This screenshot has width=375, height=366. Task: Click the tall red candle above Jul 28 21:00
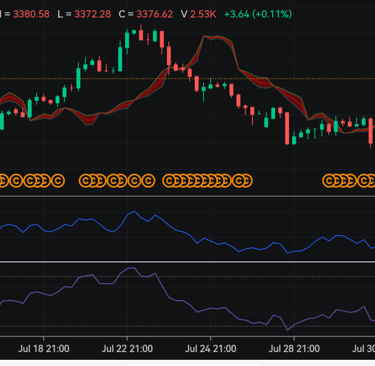point(287,128)
